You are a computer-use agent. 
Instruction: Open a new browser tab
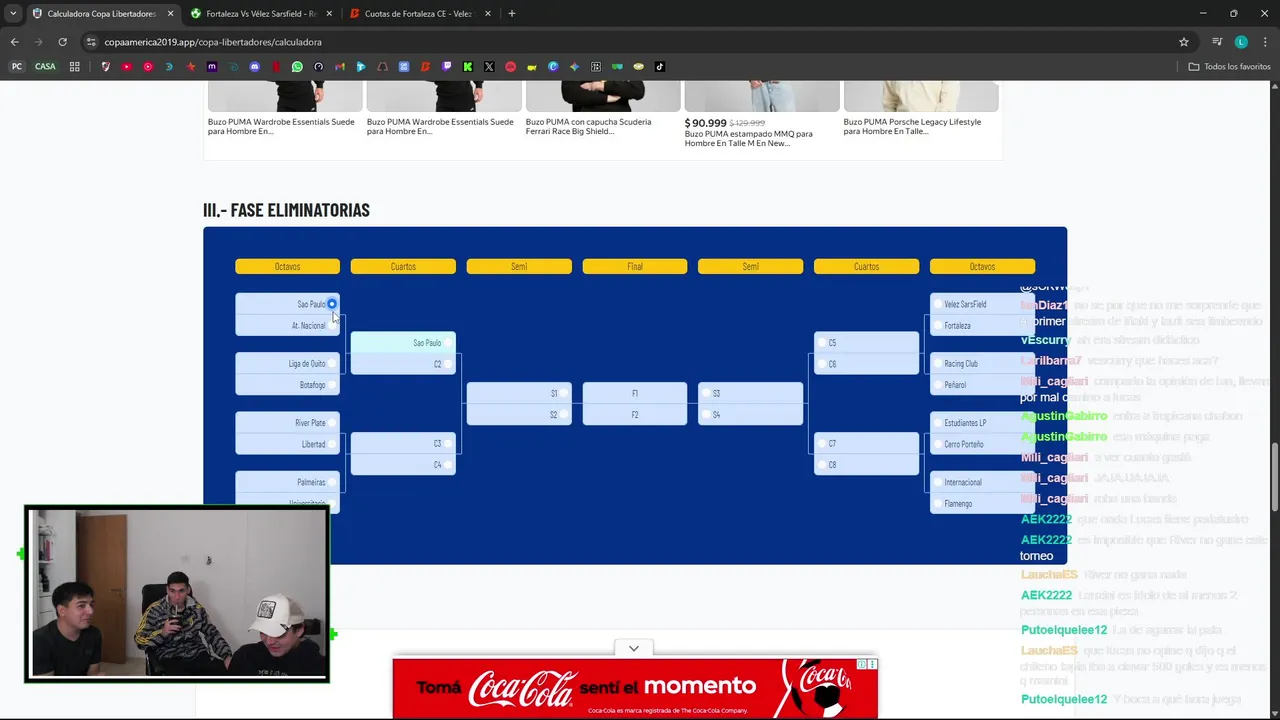(x=512, y=14)
